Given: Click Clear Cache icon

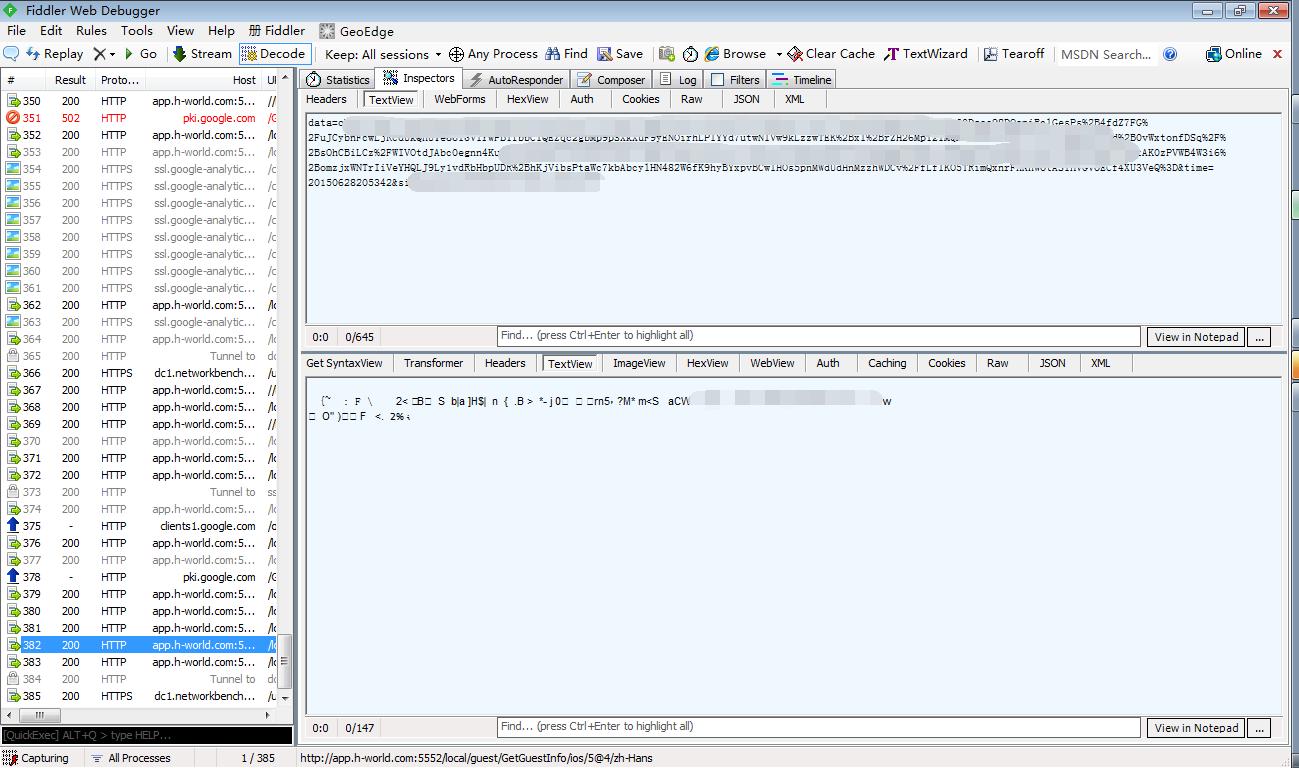Looking at the screenshot, I should click(x=795, y=54).
